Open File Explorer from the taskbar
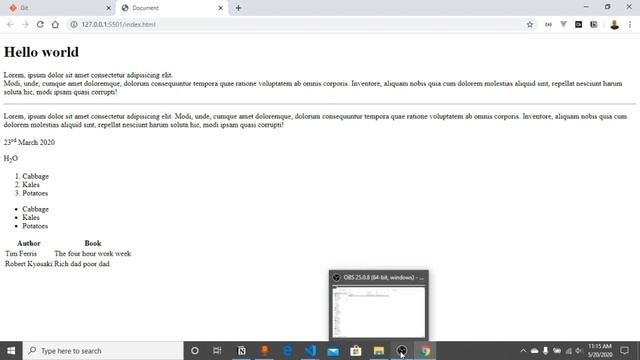Screen dimensions: 640x360 click(x=379, y=351)
